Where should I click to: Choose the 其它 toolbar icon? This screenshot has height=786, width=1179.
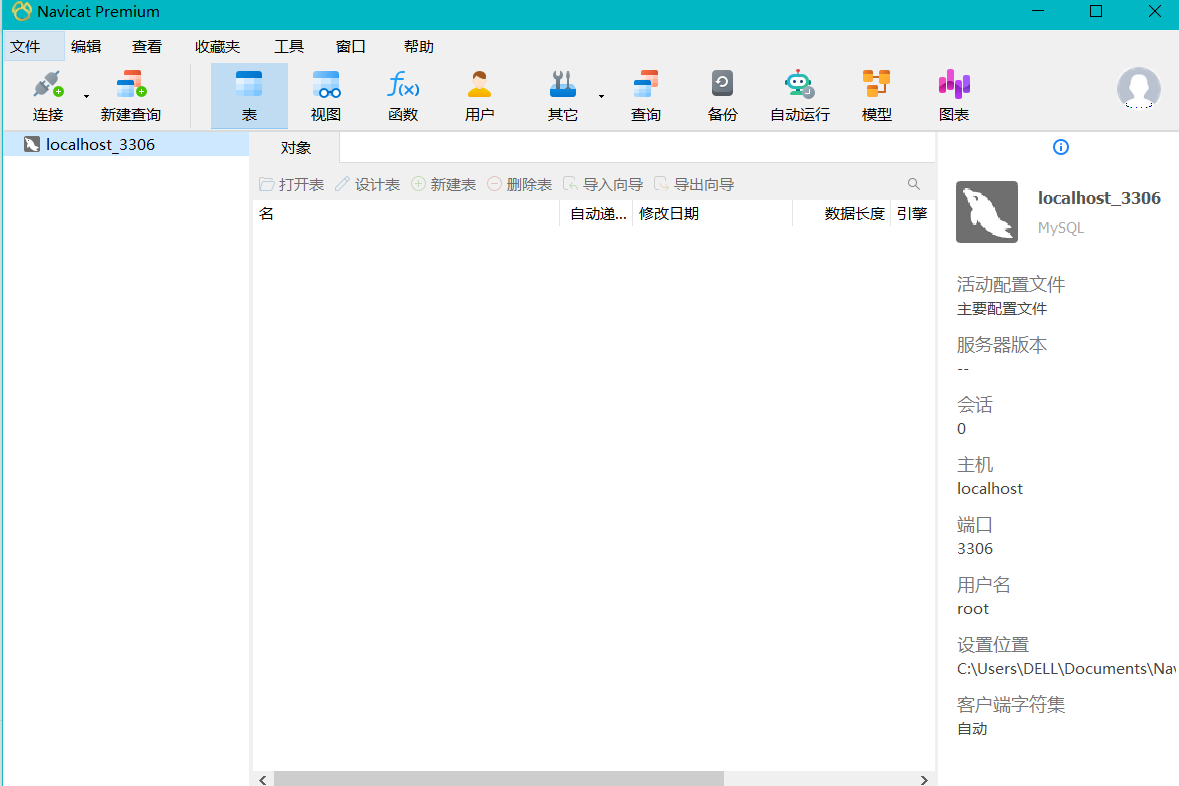pos(562,96)
